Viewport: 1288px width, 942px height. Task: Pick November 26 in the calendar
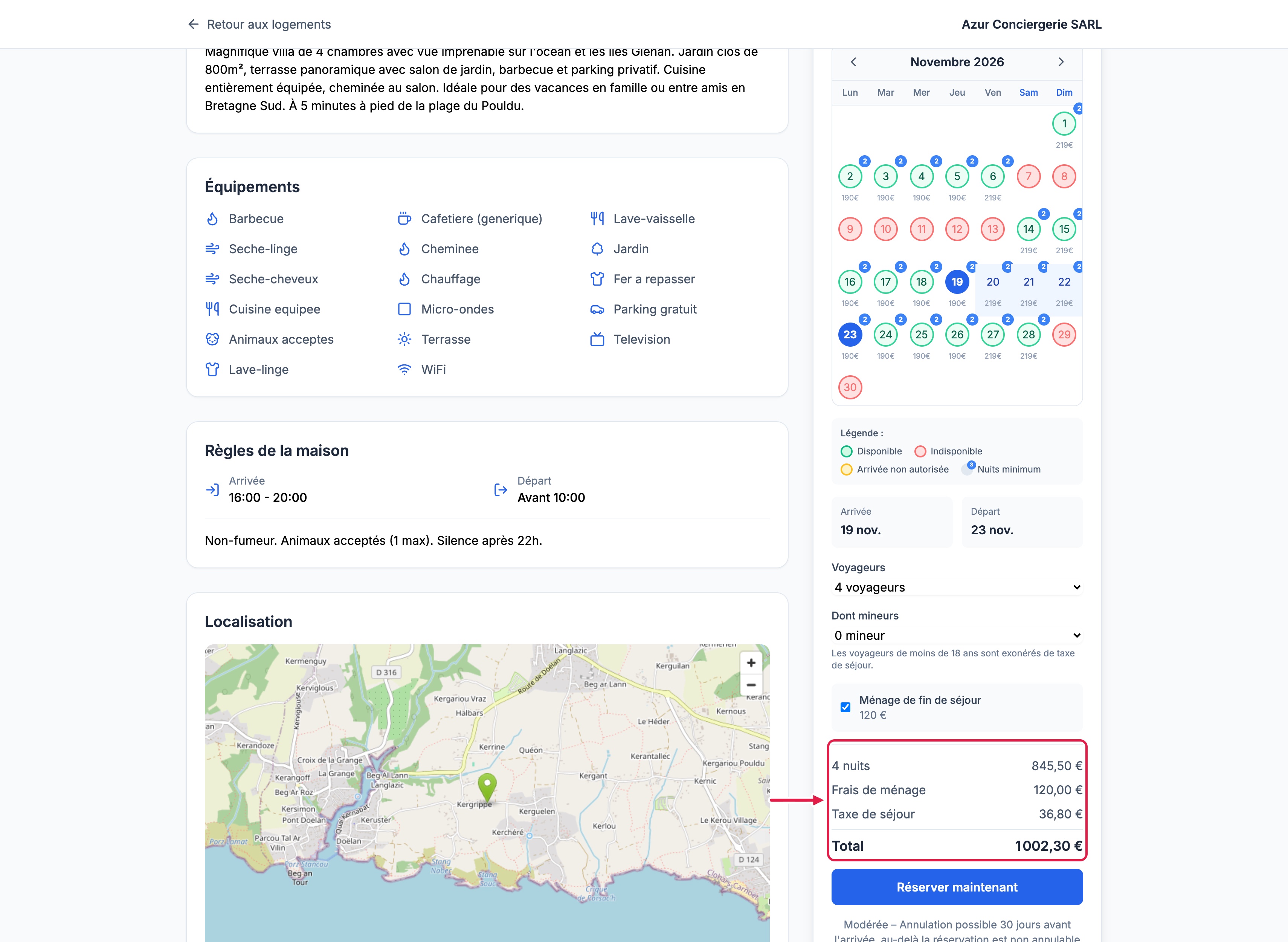pos(957,335)
